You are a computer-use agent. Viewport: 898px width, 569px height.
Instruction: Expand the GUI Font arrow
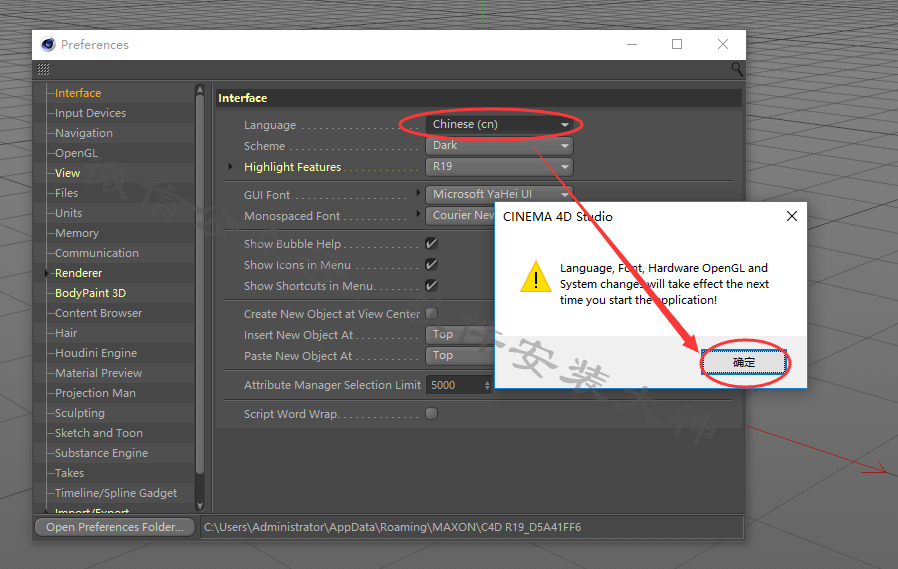point(418,193)
